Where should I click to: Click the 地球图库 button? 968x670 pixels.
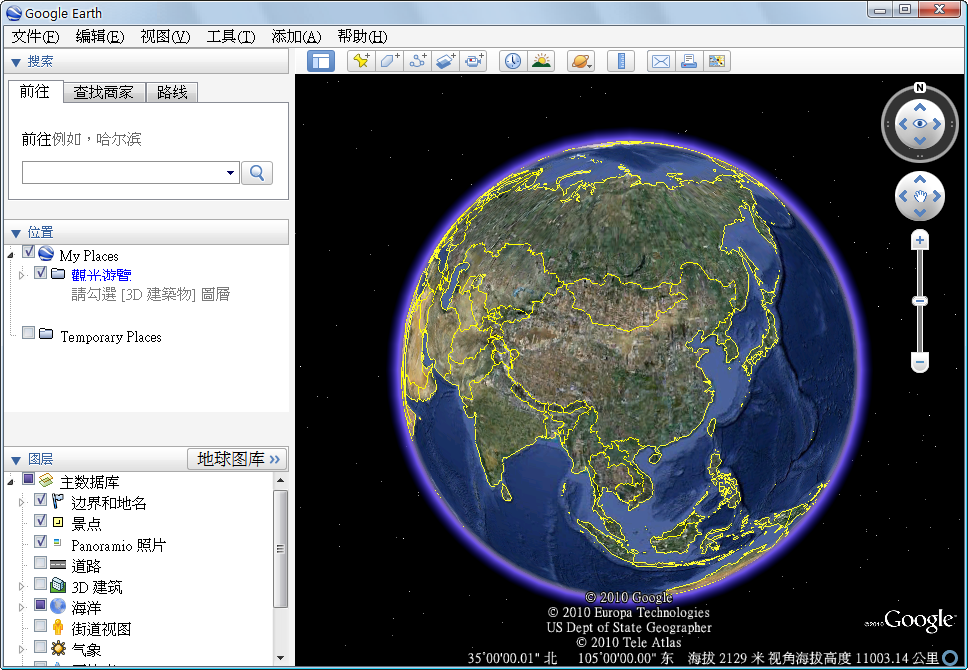(237, 459)
